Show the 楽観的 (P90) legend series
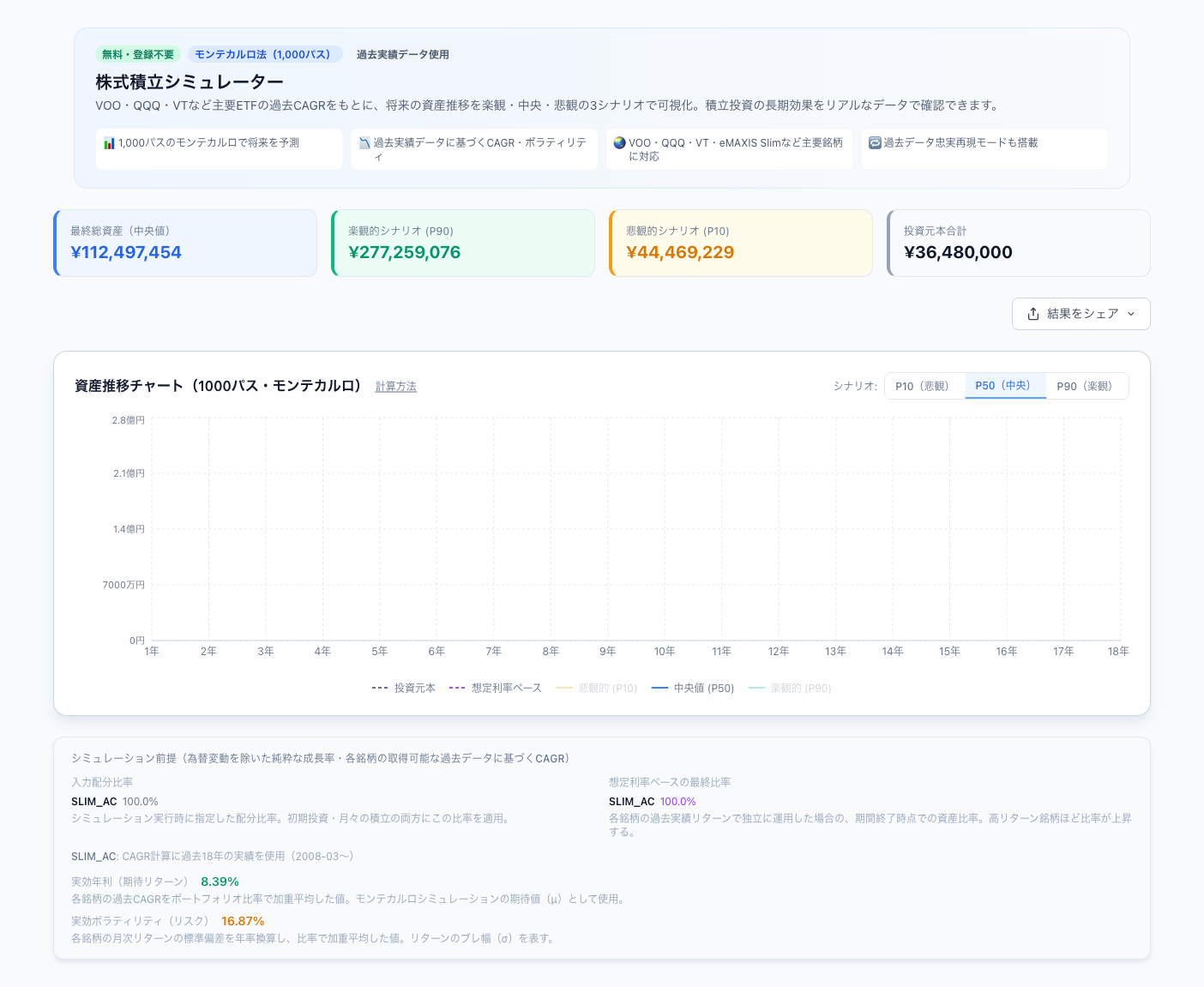 tap(790, 688)
